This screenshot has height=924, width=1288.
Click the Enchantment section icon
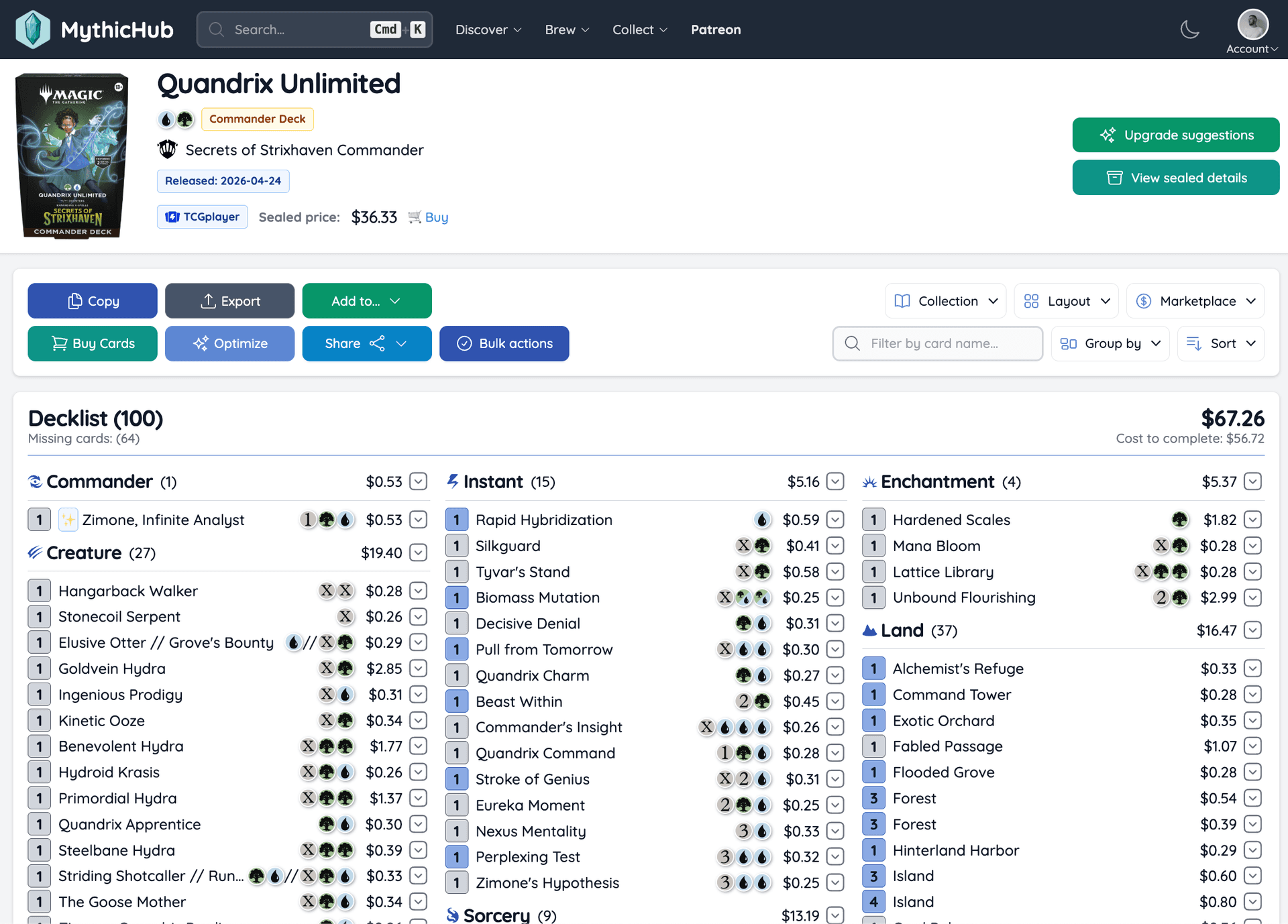869,481
